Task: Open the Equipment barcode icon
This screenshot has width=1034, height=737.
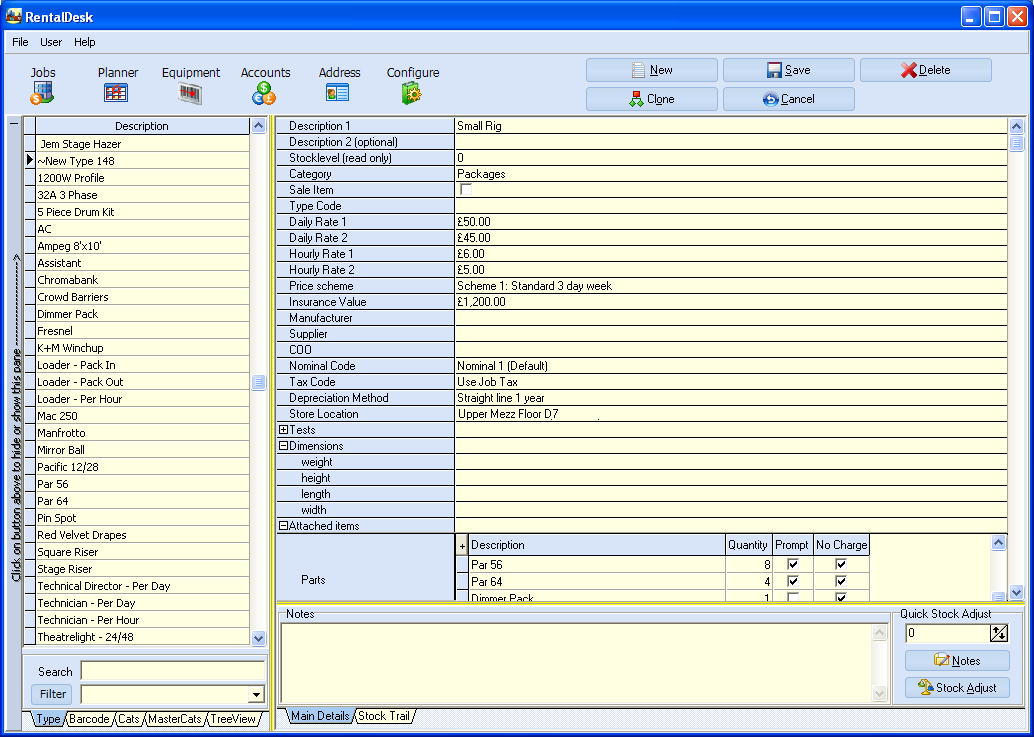Action: [190, 94]
